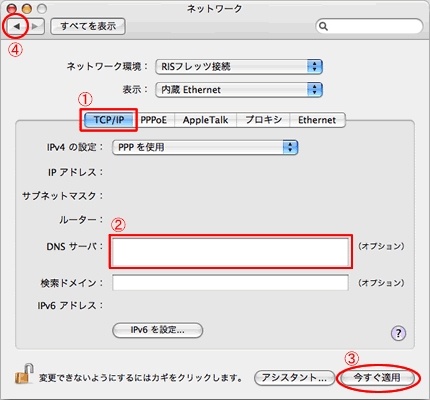
Task: Click the magnifier icon in search field
Action: [x=323, y=26]
